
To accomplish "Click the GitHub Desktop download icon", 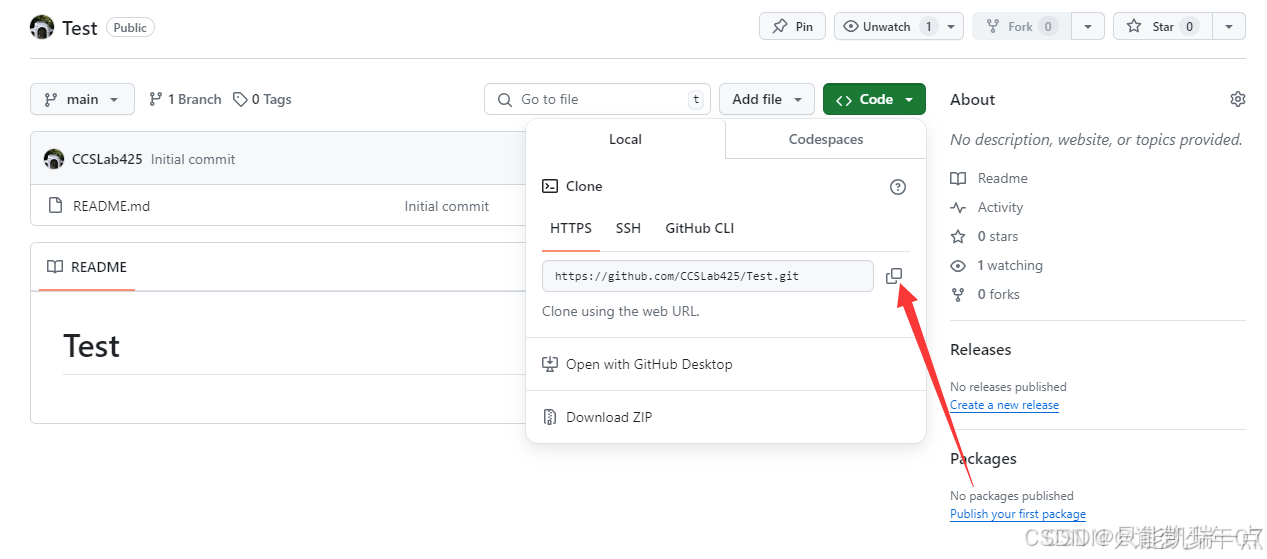I will click(550, 364).
